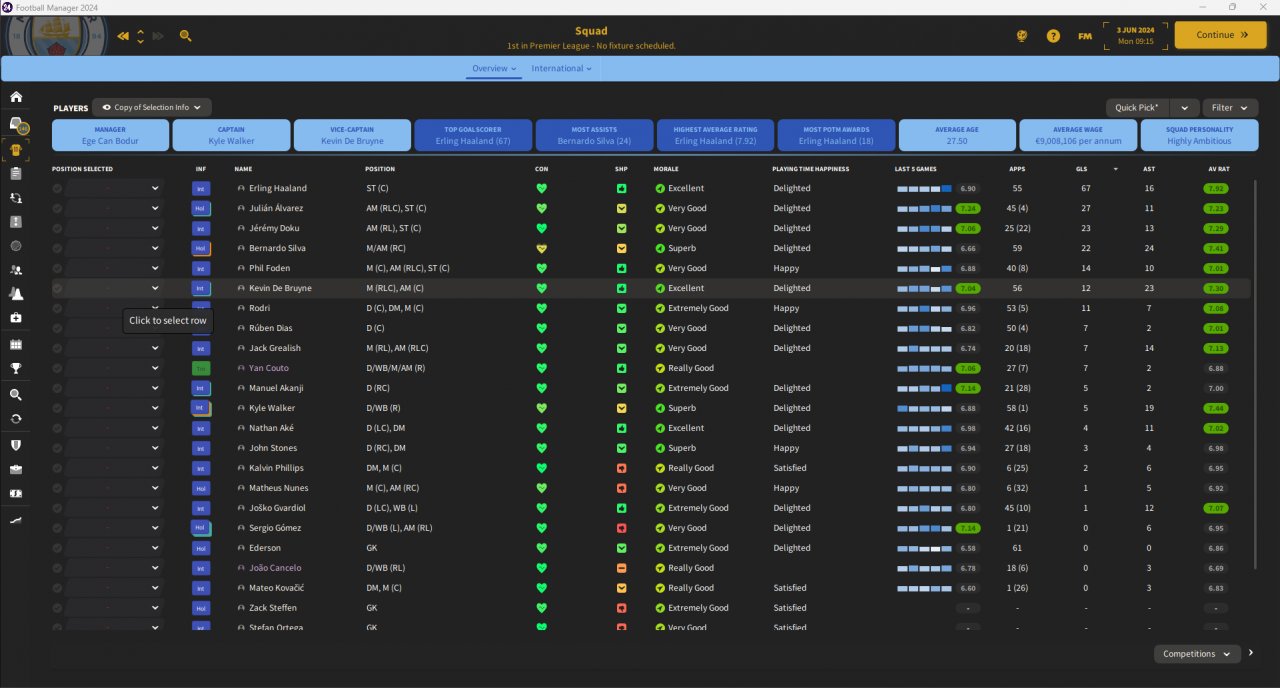Screen dimensions: 1280x688
Task: Go back with the double-arrow button
Action: coord(123,35)
